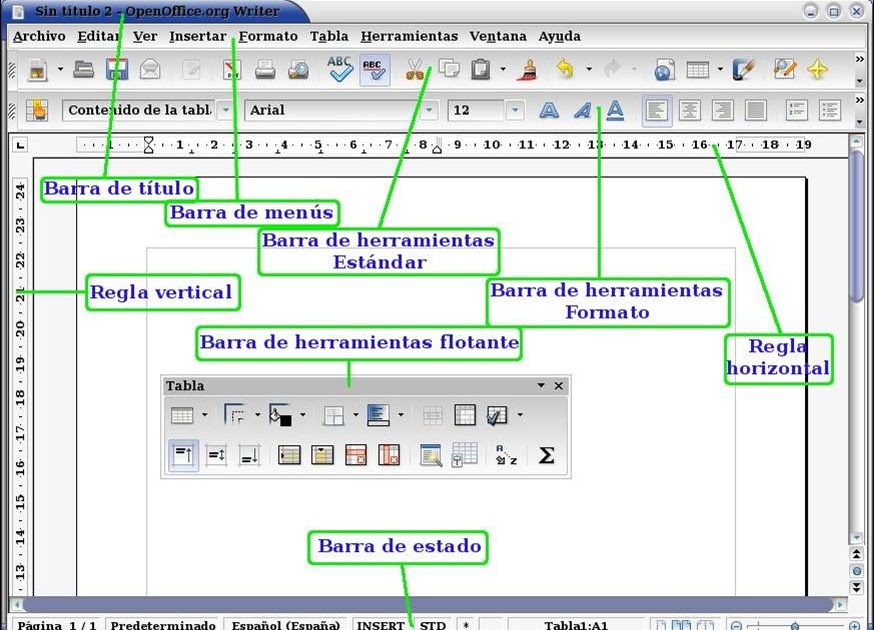Click the Paste clipboard icon
The height and width of the screenshot is (630, 874).
click(x=480, y=70)
